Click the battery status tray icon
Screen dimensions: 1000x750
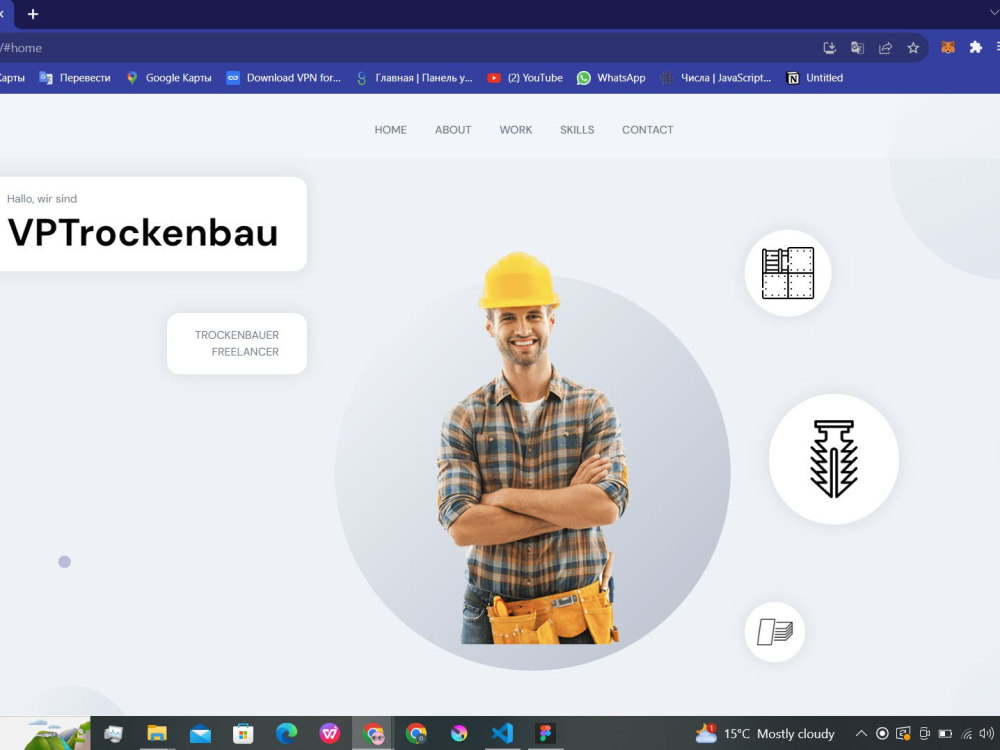pos(945,733)
